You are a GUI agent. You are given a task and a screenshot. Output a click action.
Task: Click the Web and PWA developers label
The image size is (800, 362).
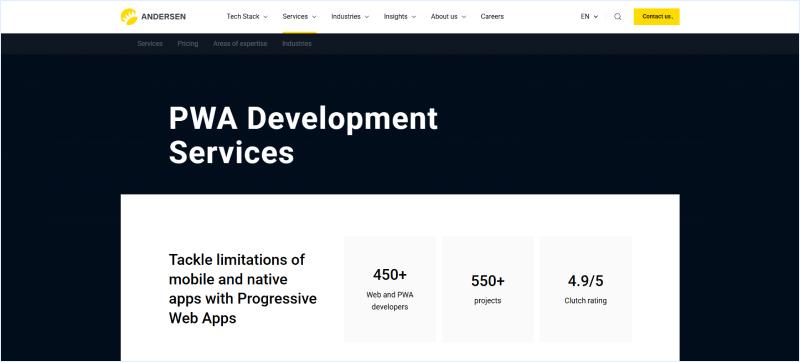[x=390, y=301]
